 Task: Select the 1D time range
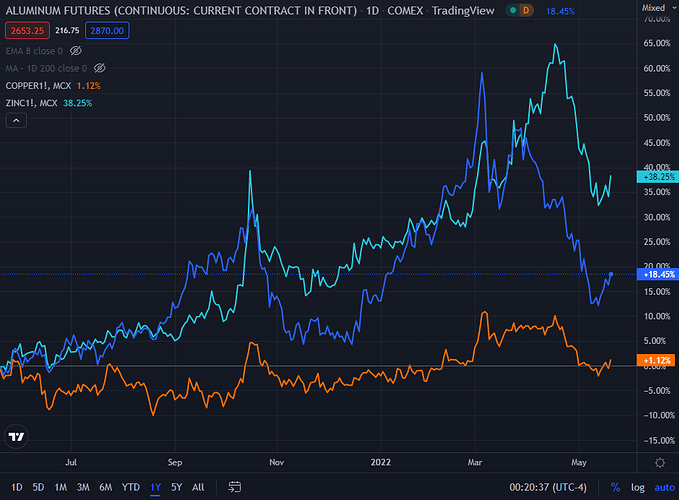tap(16, 487)
